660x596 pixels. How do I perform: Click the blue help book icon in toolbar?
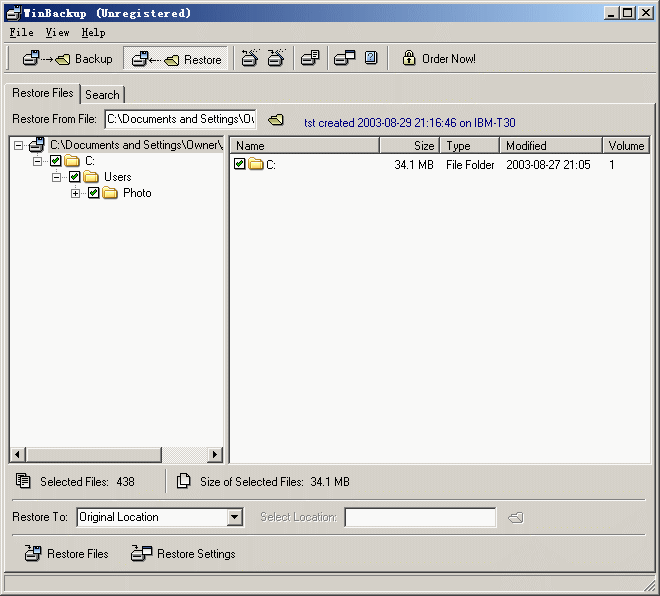click(x=371, y=59)
